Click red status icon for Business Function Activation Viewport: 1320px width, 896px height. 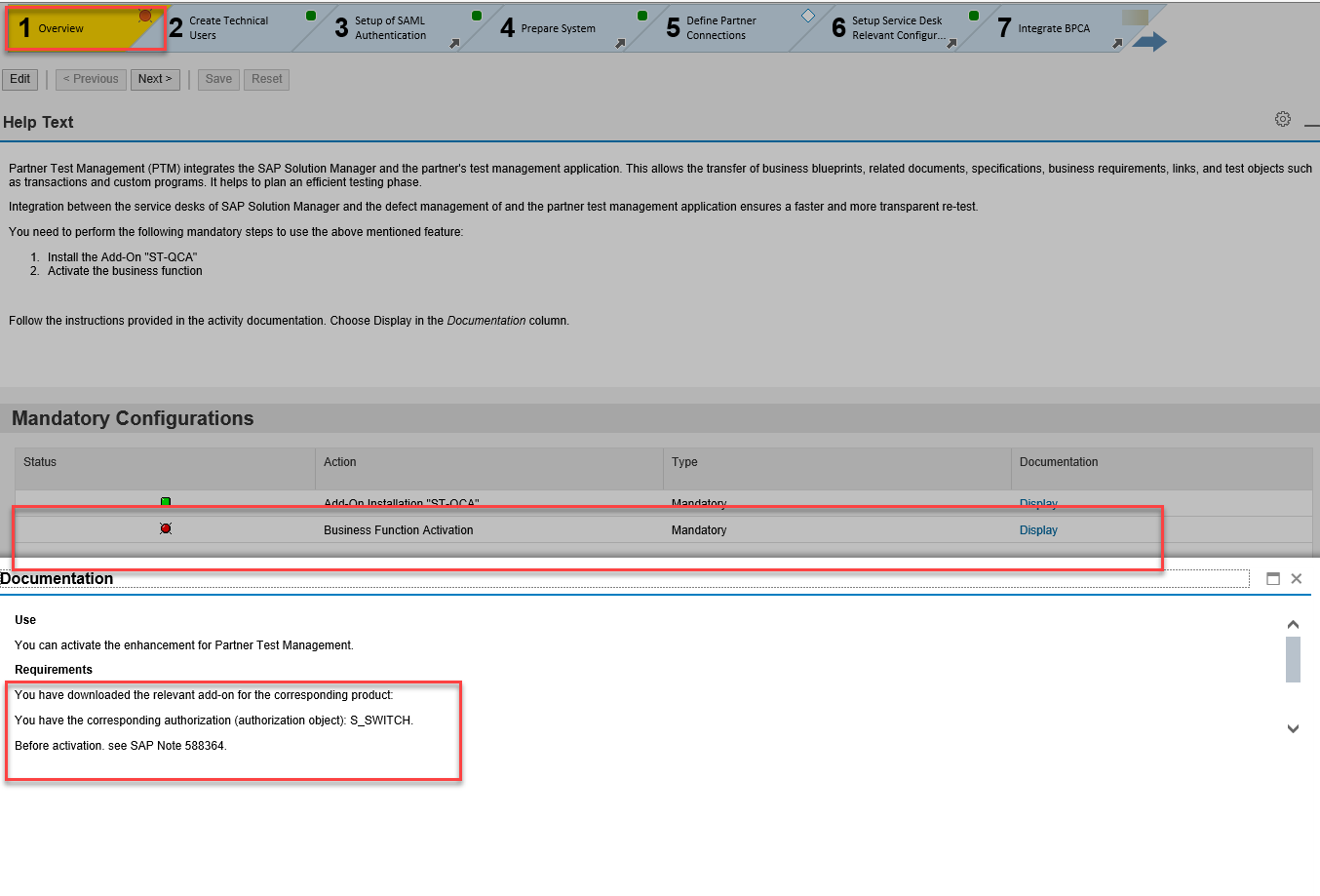coord(166,528)
